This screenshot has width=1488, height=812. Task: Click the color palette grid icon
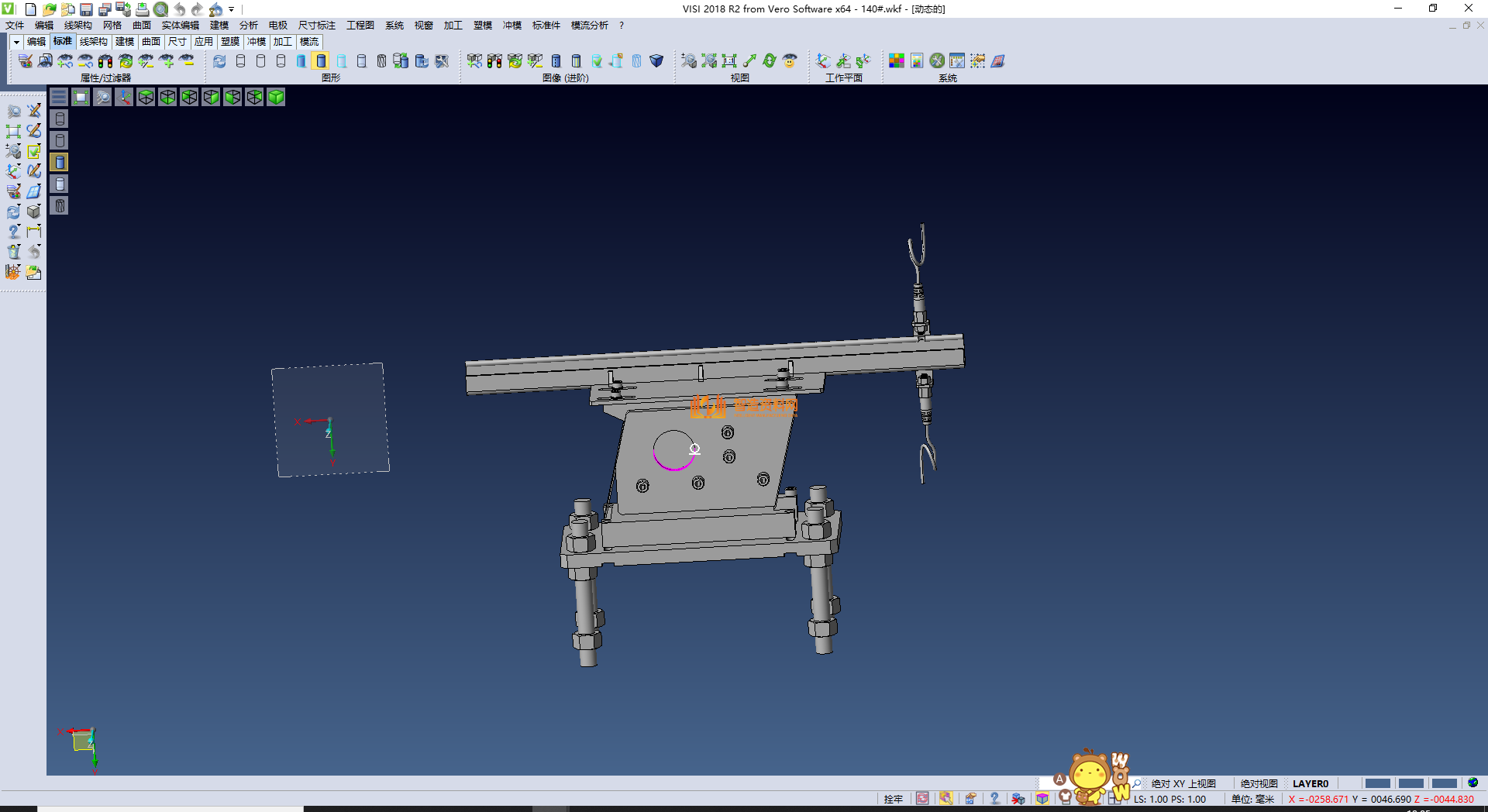[x=897, y=61]
